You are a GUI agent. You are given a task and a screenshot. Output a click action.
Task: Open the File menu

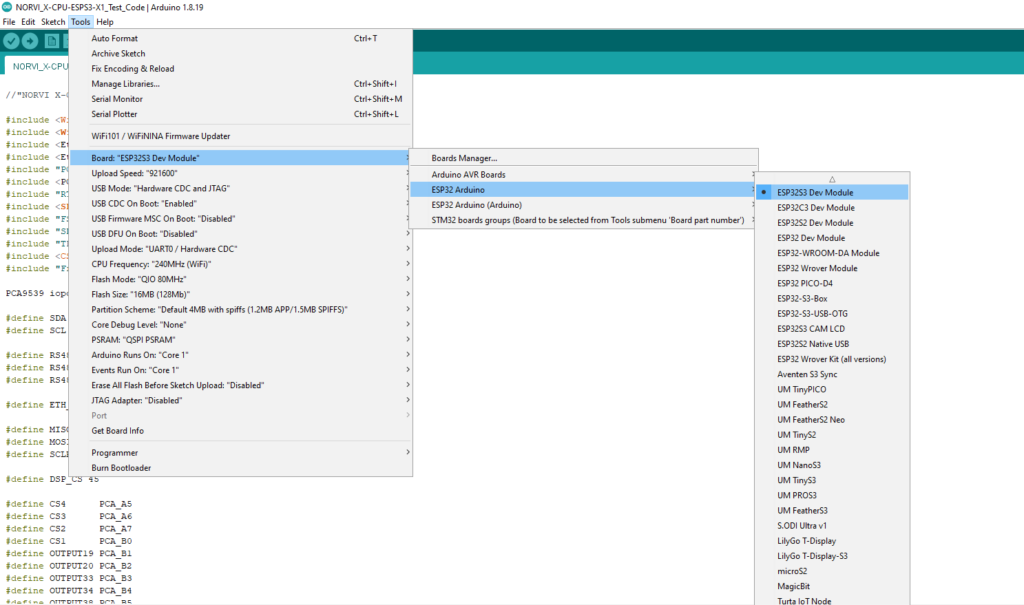pos(9,22)
